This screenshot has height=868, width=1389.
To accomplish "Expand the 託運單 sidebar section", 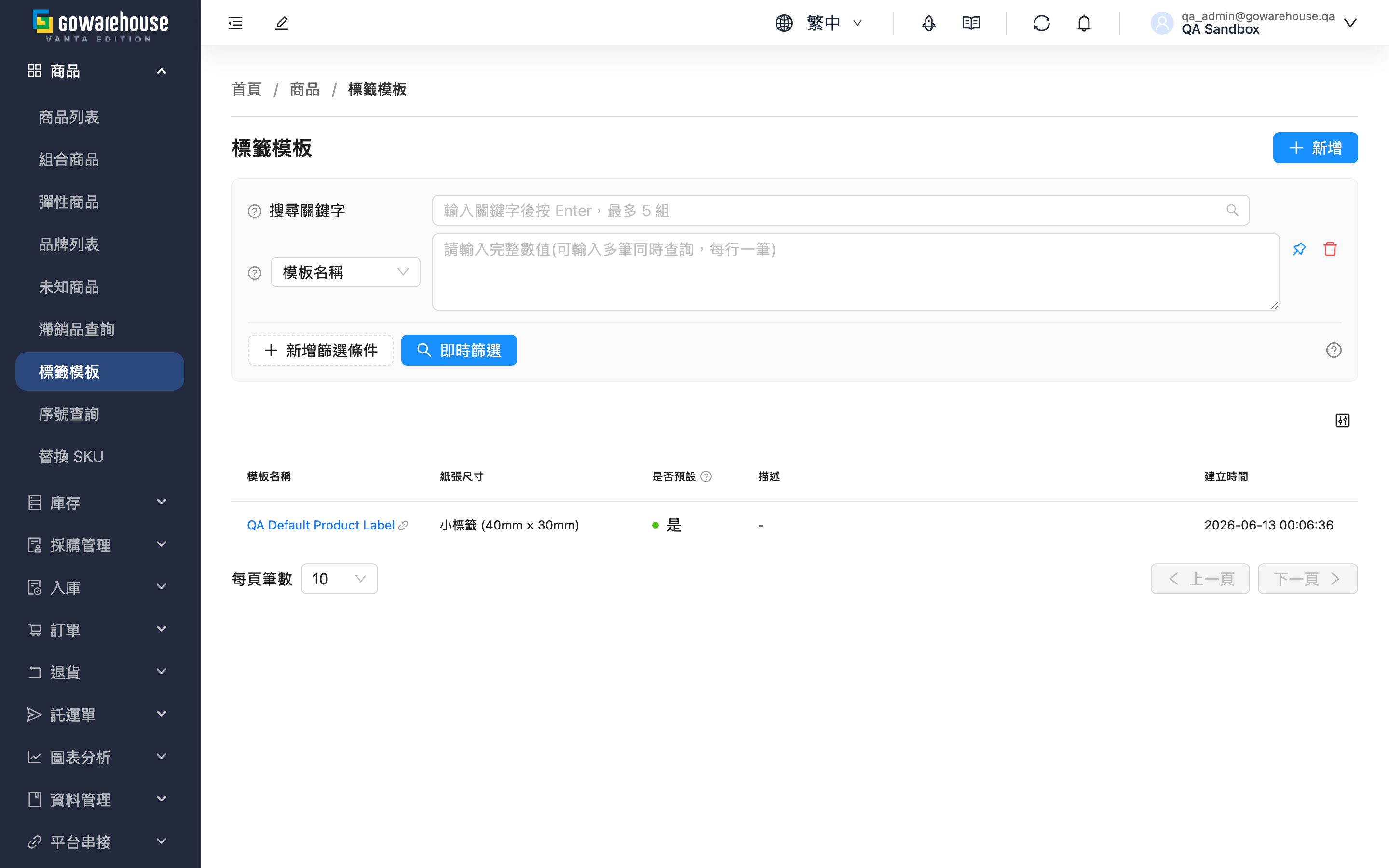I will pyautogui.click(x=100, y=715).
